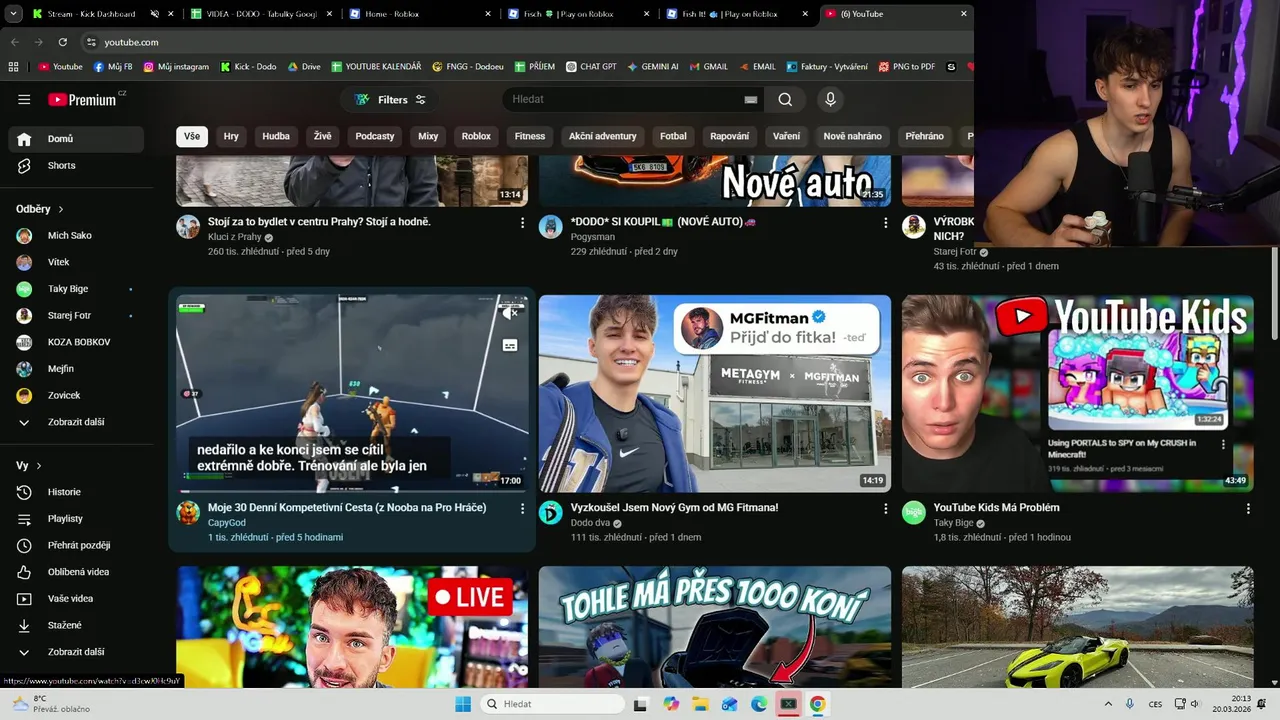Screen dimensions: 1280x720
Task: Open options menu for DODO SI KOUPIL video
Action: pos(885,222)
